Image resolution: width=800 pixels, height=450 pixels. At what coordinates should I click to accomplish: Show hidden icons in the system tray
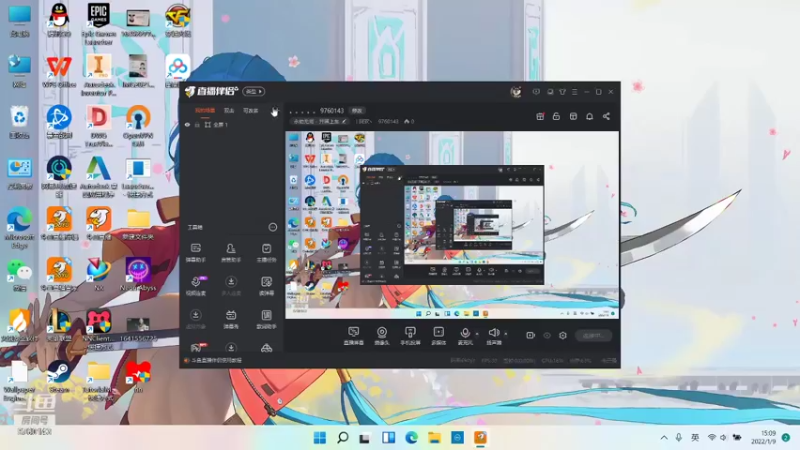[x=664, y=437]
